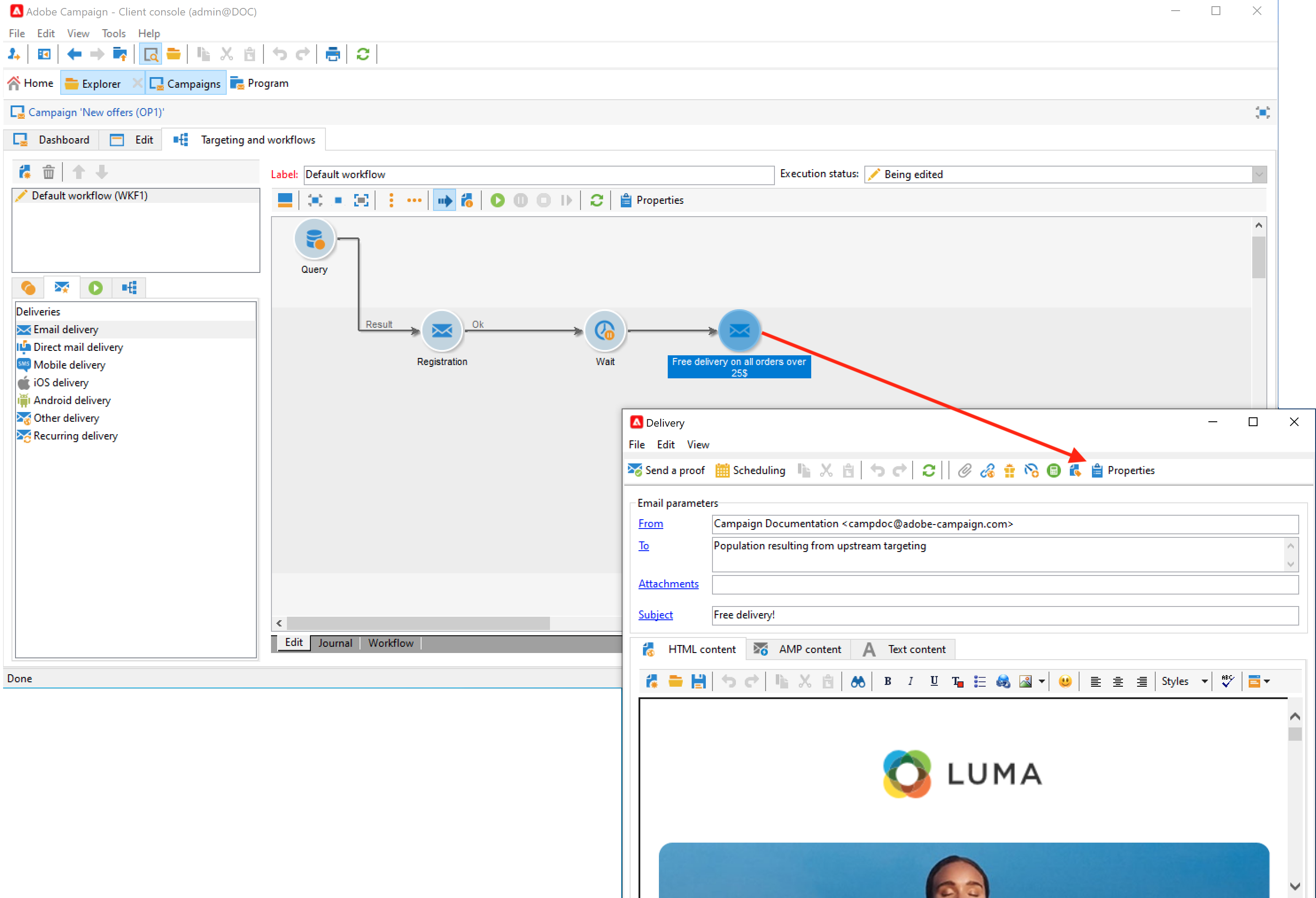Screen dimensions: 1316x898
Task: Click the attachment paperclip icon
Action: [x=964, y=471]
